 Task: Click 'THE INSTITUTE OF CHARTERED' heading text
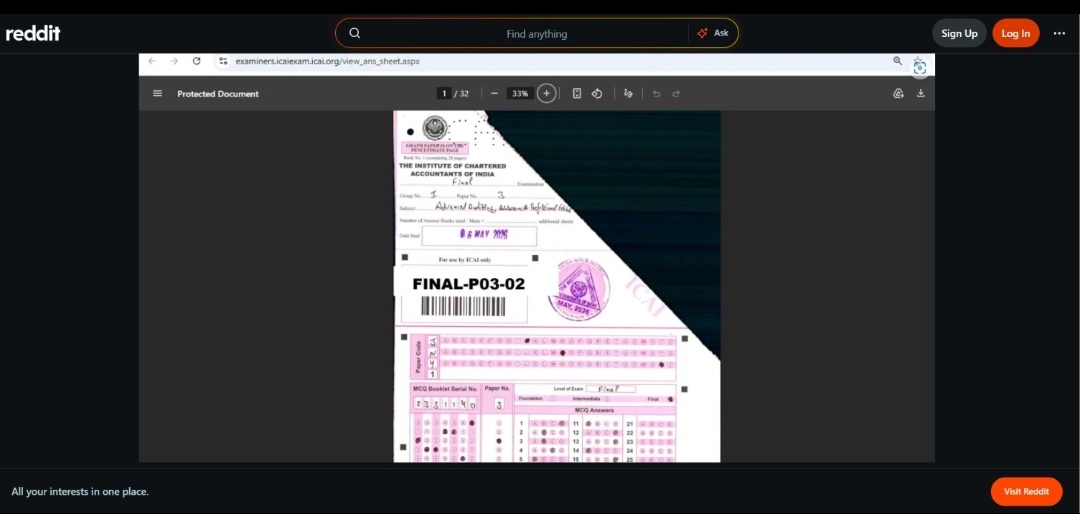(453, 166)
